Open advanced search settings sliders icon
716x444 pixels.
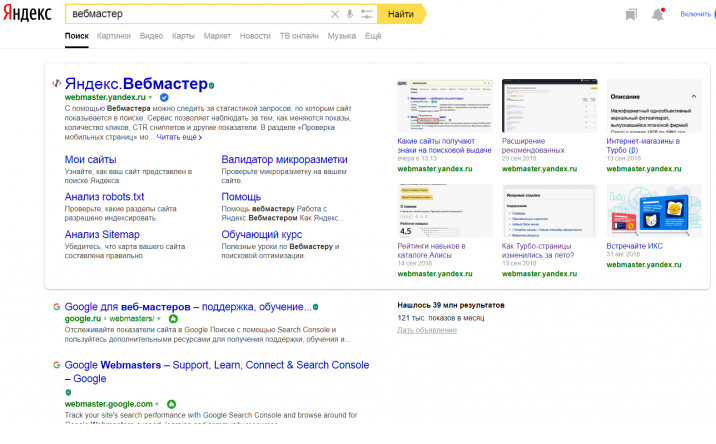coord(367,14)
